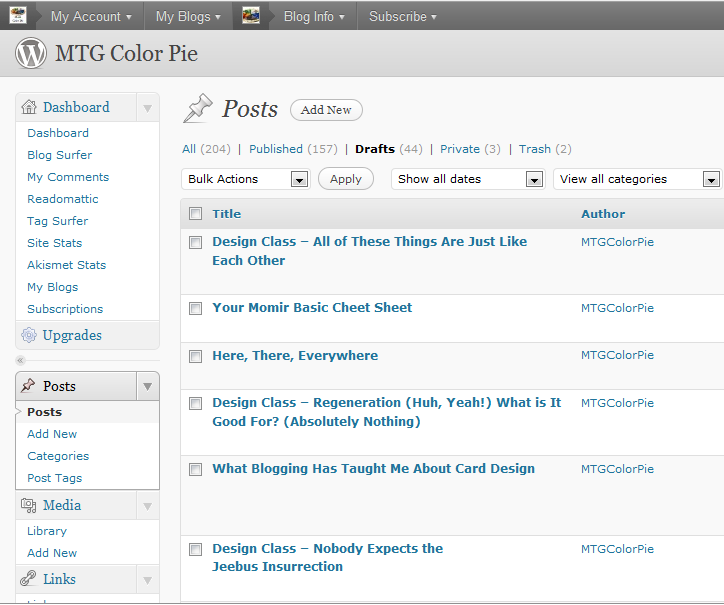Collapse the sidebar menu with the small arrow

(20, 360)
